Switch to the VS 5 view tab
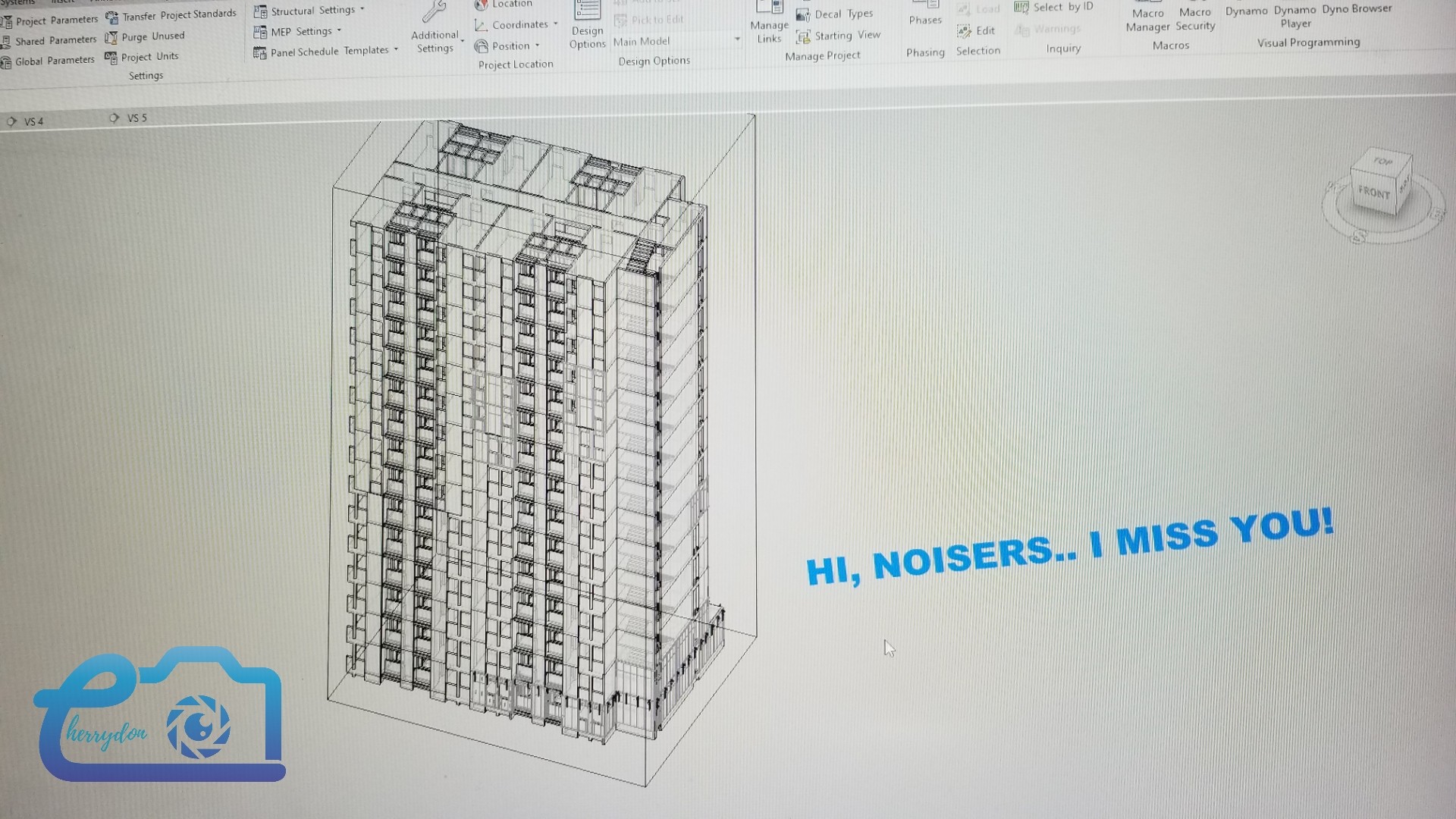This screenshot has height=819, width=1456. (128, 118)
